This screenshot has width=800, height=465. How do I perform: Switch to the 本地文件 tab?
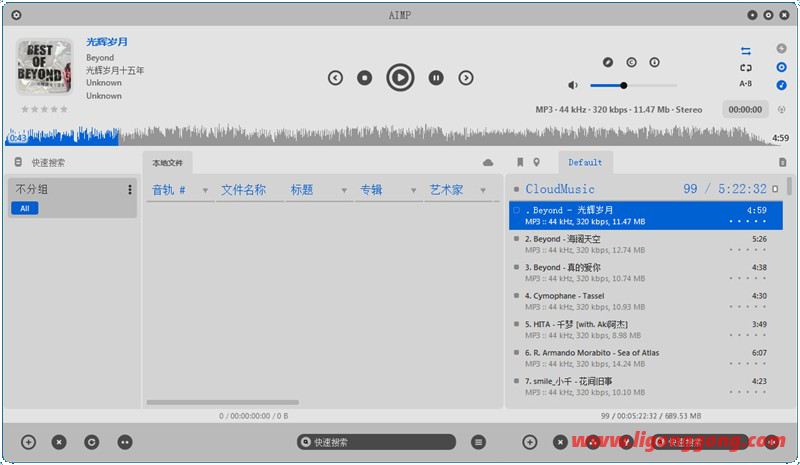[x=167, y=163]
